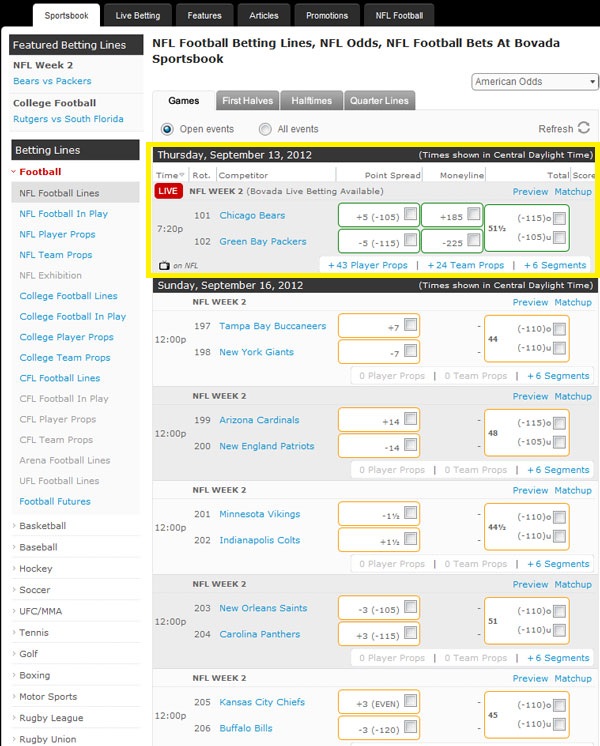
Task: Open Rutgers vs South Florida link
Action: coord(68,119)
